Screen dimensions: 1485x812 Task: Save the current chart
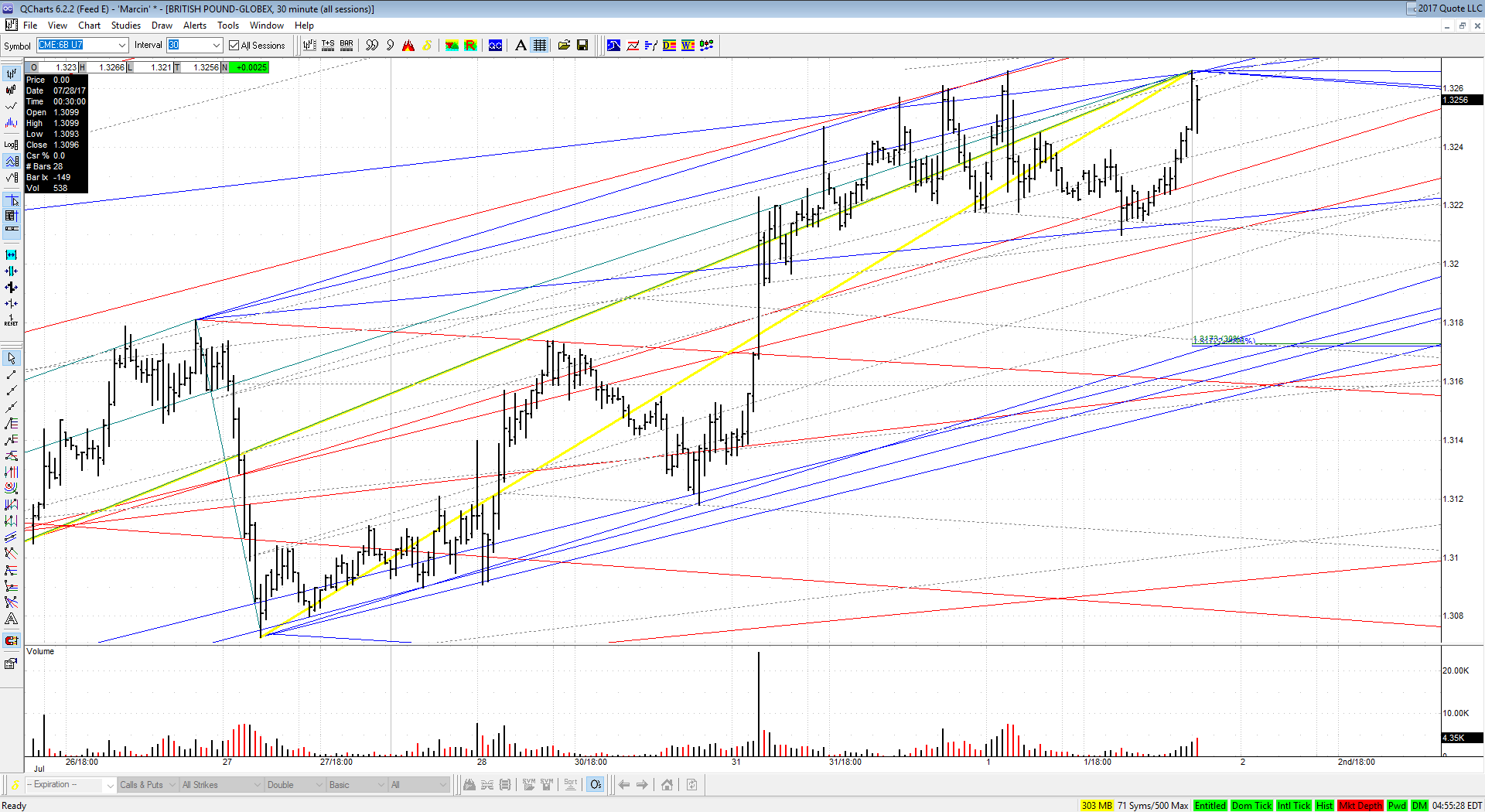(582, 45)
